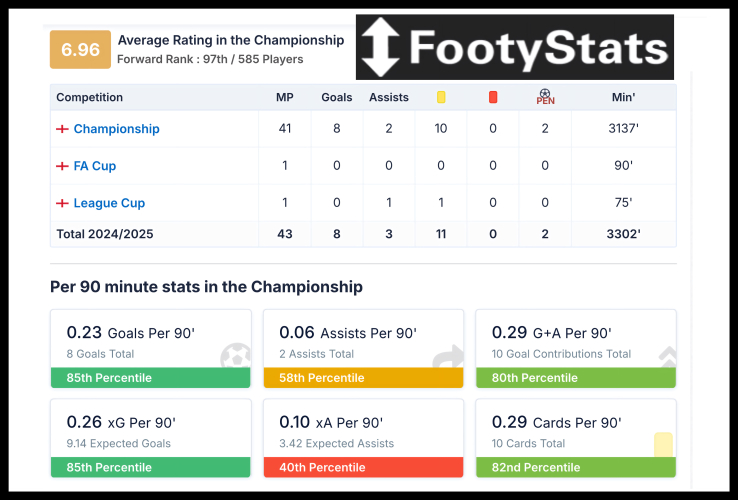
Task: Click the football icon in Goals card
Action: [236, 357]
